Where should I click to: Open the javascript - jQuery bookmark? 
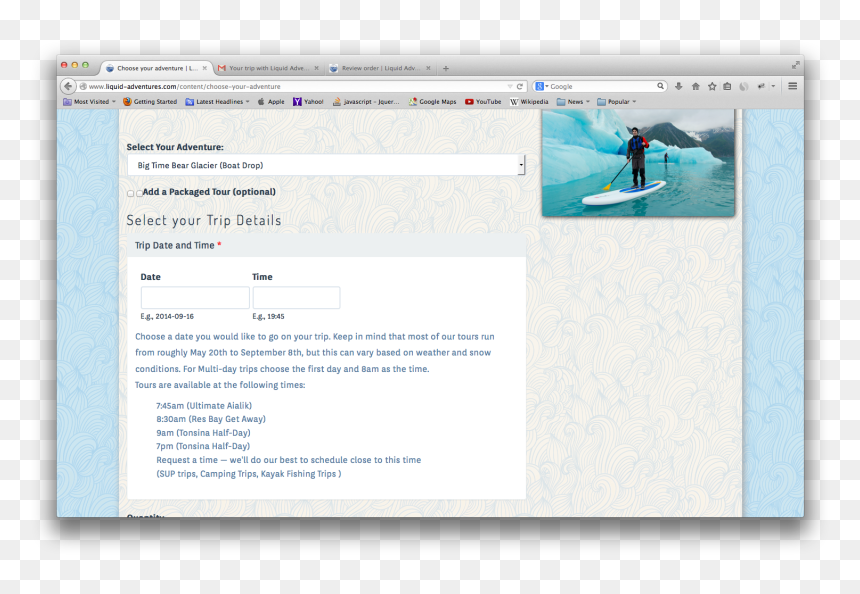(x=366, y=101)
